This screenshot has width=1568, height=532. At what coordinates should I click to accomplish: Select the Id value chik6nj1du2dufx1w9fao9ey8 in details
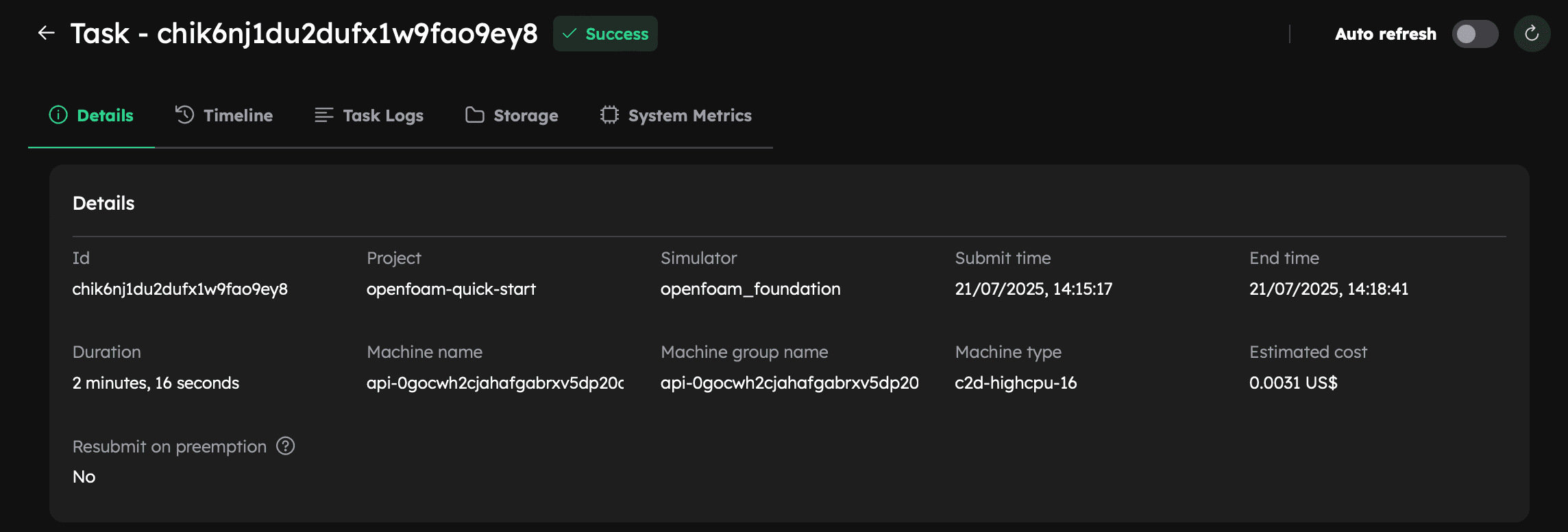(180, 289)
